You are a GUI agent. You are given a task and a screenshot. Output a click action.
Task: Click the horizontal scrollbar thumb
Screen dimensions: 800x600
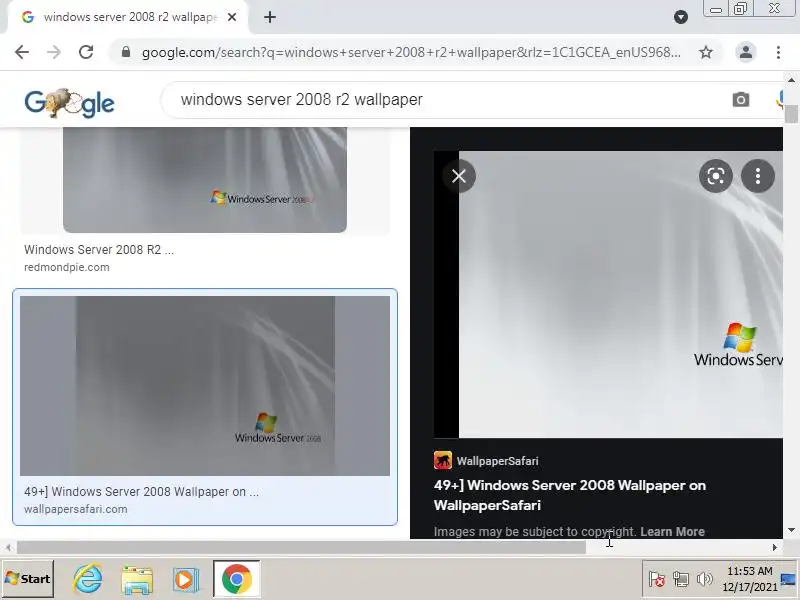[302, 547]
